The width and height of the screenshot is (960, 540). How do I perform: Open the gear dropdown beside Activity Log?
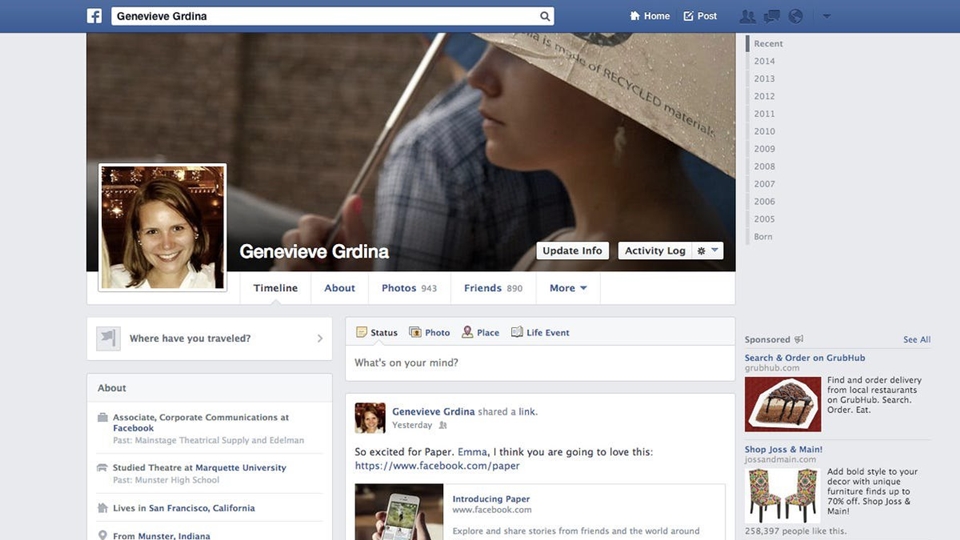pos(707,251)
